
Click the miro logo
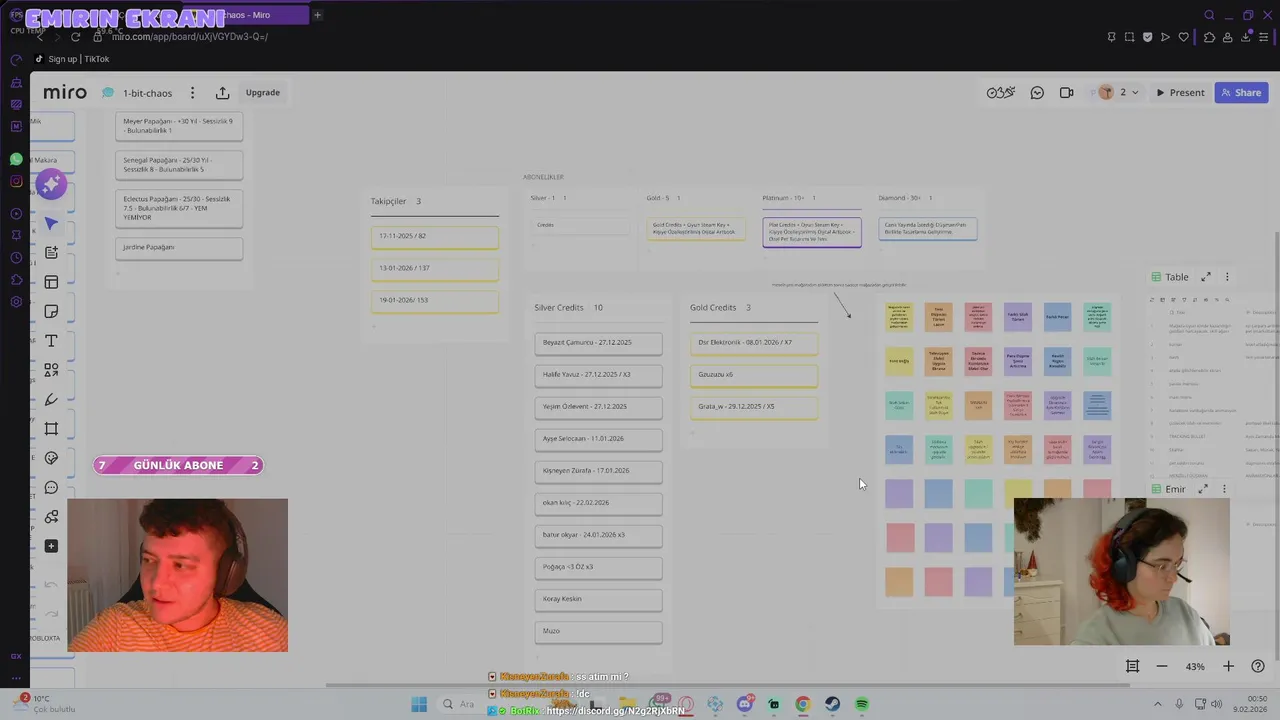tap(65, 92)
